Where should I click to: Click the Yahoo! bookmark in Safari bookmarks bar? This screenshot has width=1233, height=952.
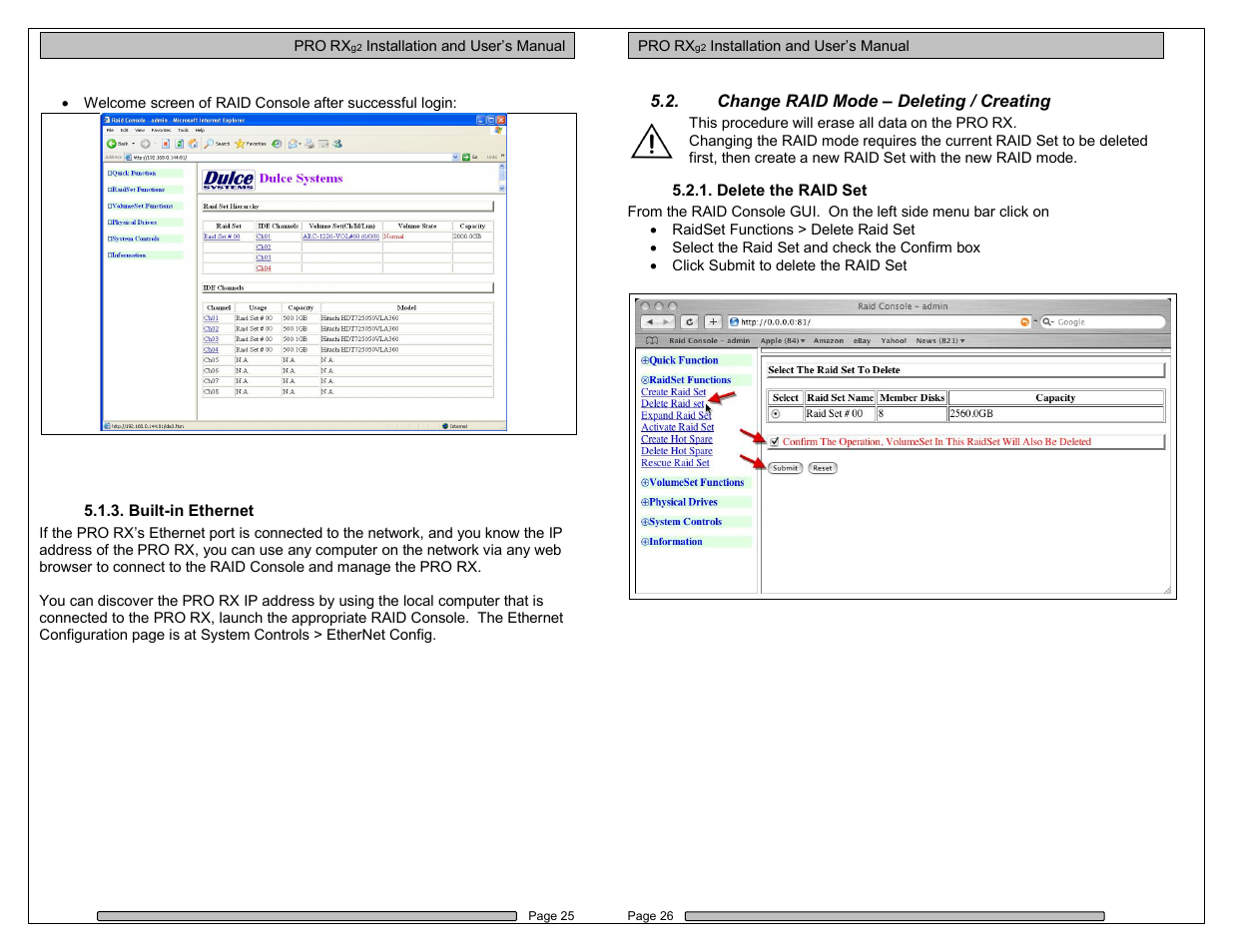click(894, 341)
